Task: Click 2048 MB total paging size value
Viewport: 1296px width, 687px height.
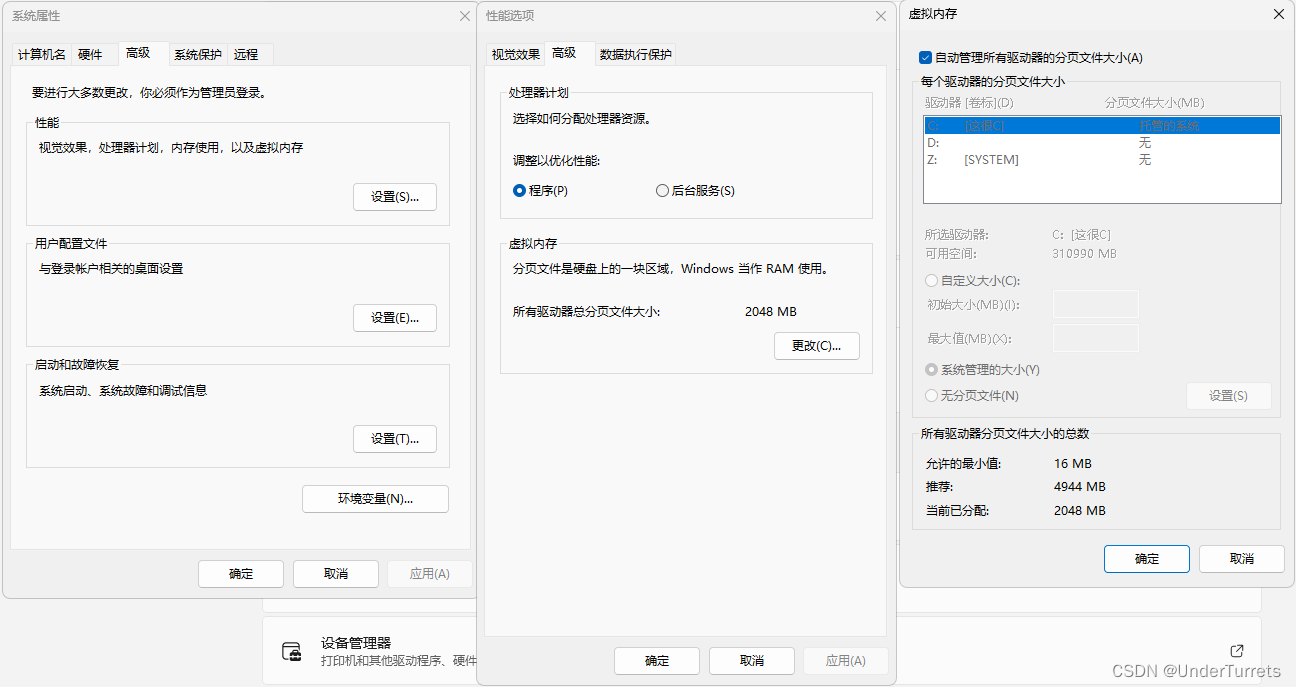Action: point(771,312)
